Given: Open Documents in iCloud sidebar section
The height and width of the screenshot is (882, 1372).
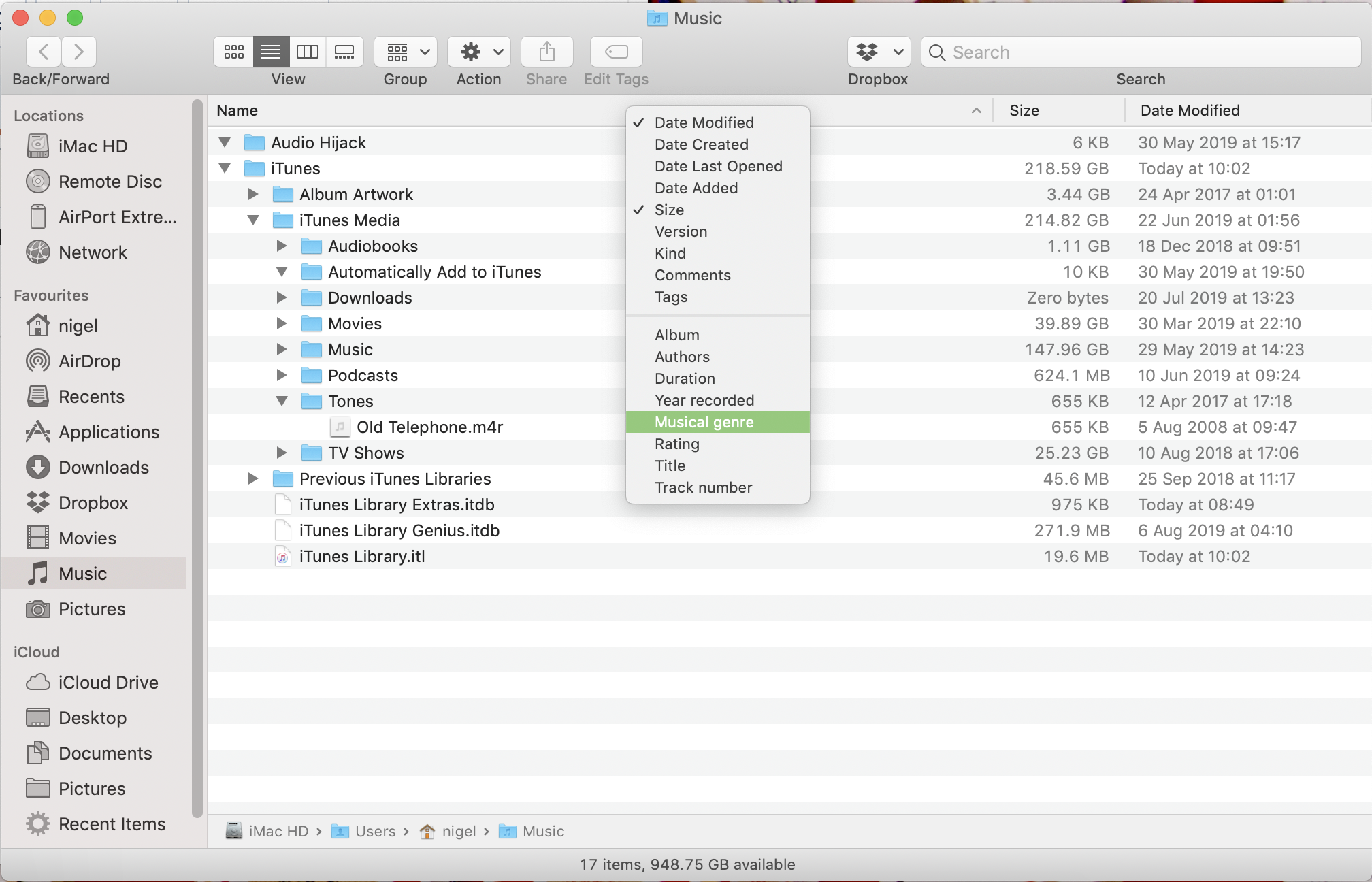Looking at the screenshot, I should point(93,753).
